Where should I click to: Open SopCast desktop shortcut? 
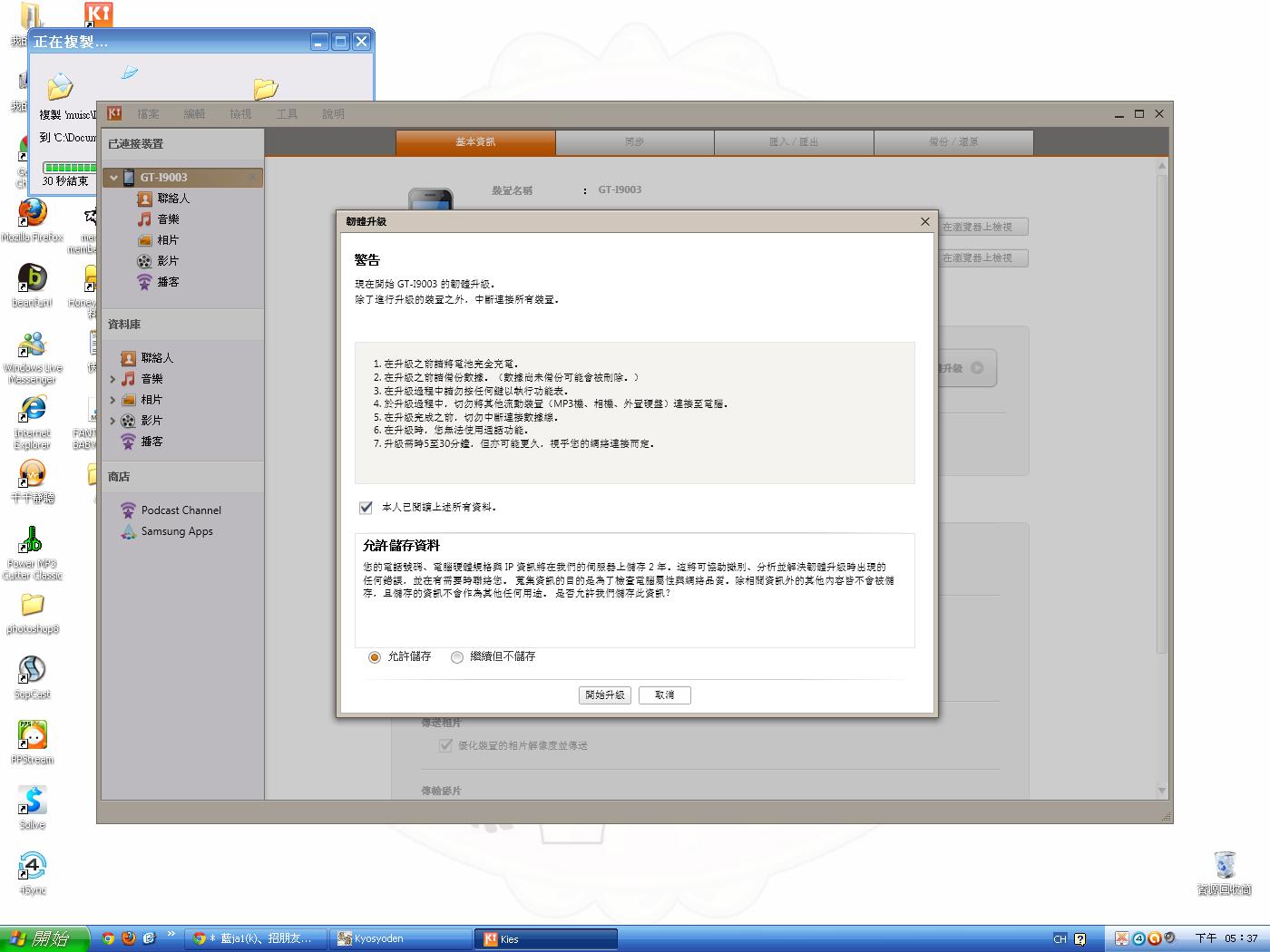33,677
